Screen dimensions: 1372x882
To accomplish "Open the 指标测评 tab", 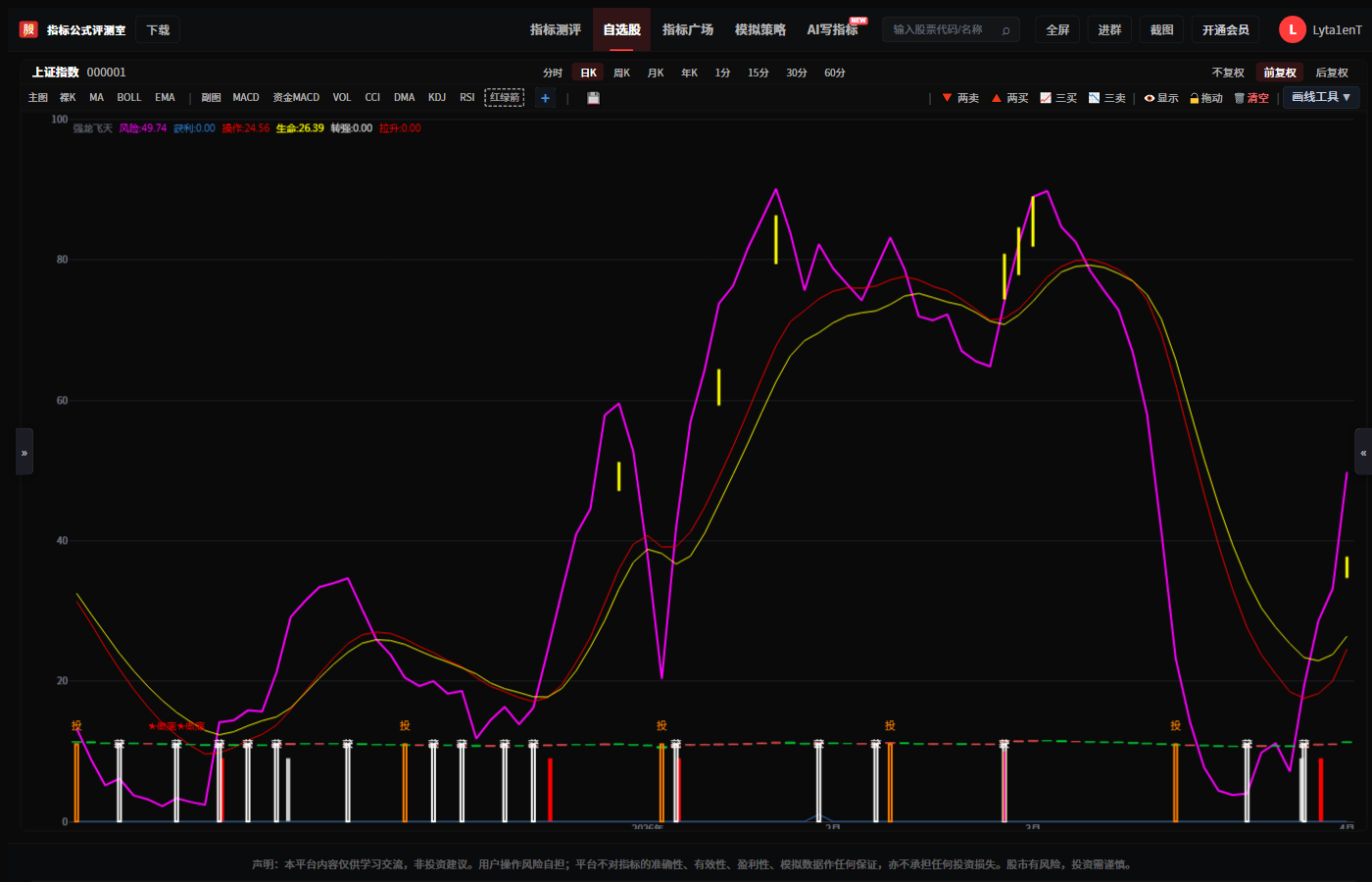I will click(x=556, y=30).
